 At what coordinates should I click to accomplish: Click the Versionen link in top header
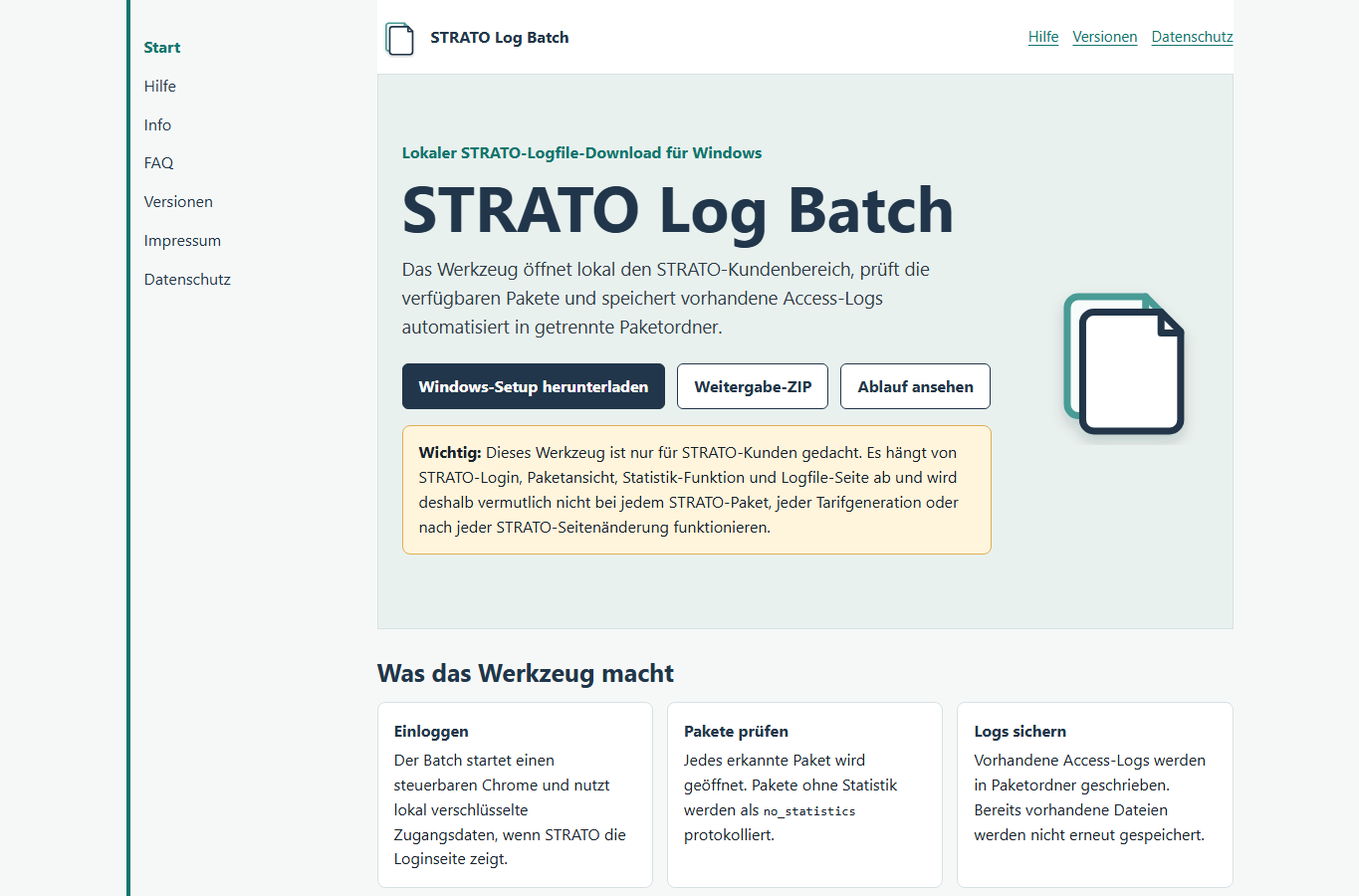click(x=1104, y=37)
